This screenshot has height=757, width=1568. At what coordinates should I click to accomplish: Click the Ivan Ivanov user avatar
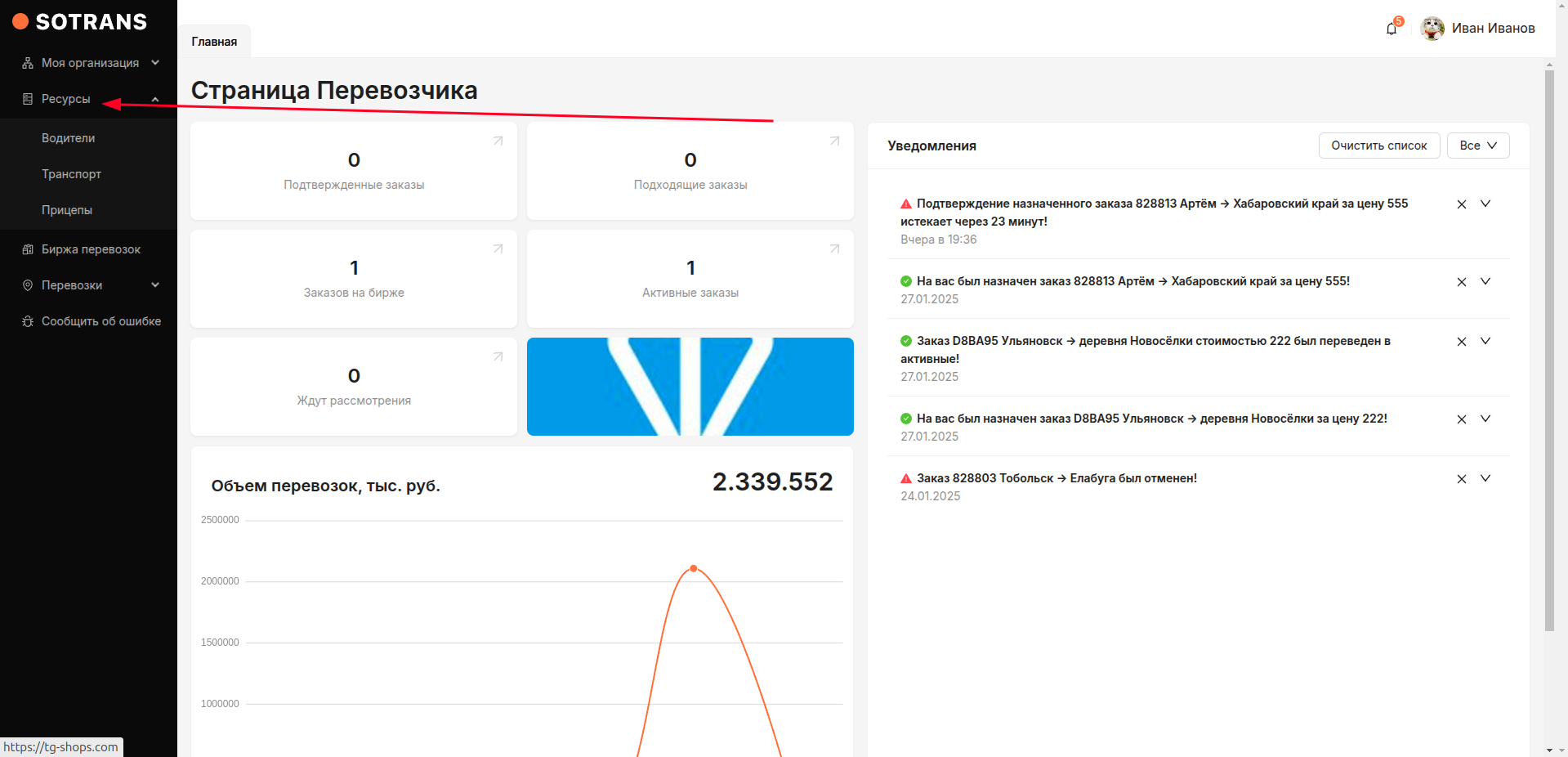click(x=1432, y=29)
